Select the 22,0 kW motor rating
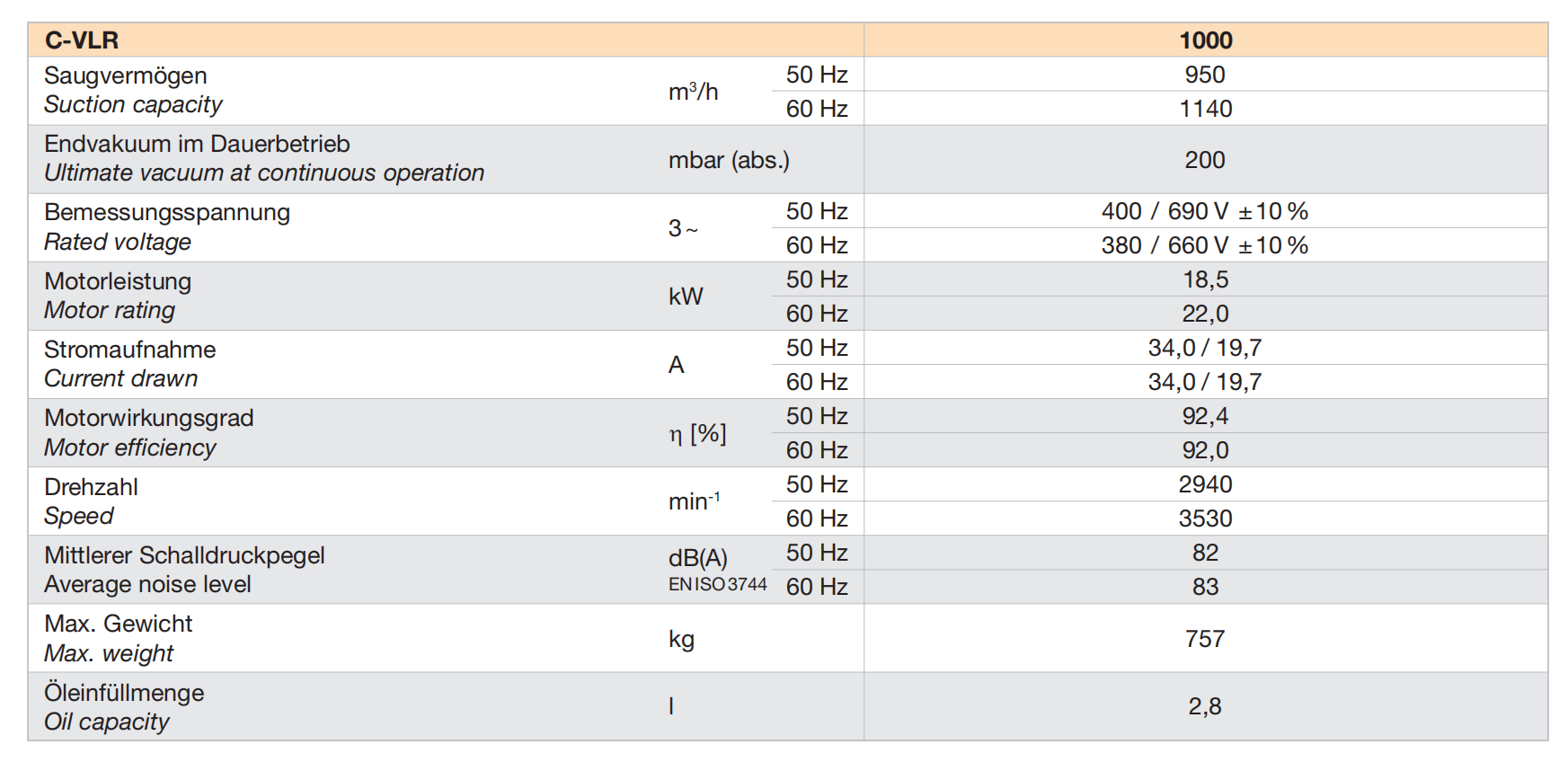The height and width of the screenshot is (762, 1568). (x=1205, y=314)
